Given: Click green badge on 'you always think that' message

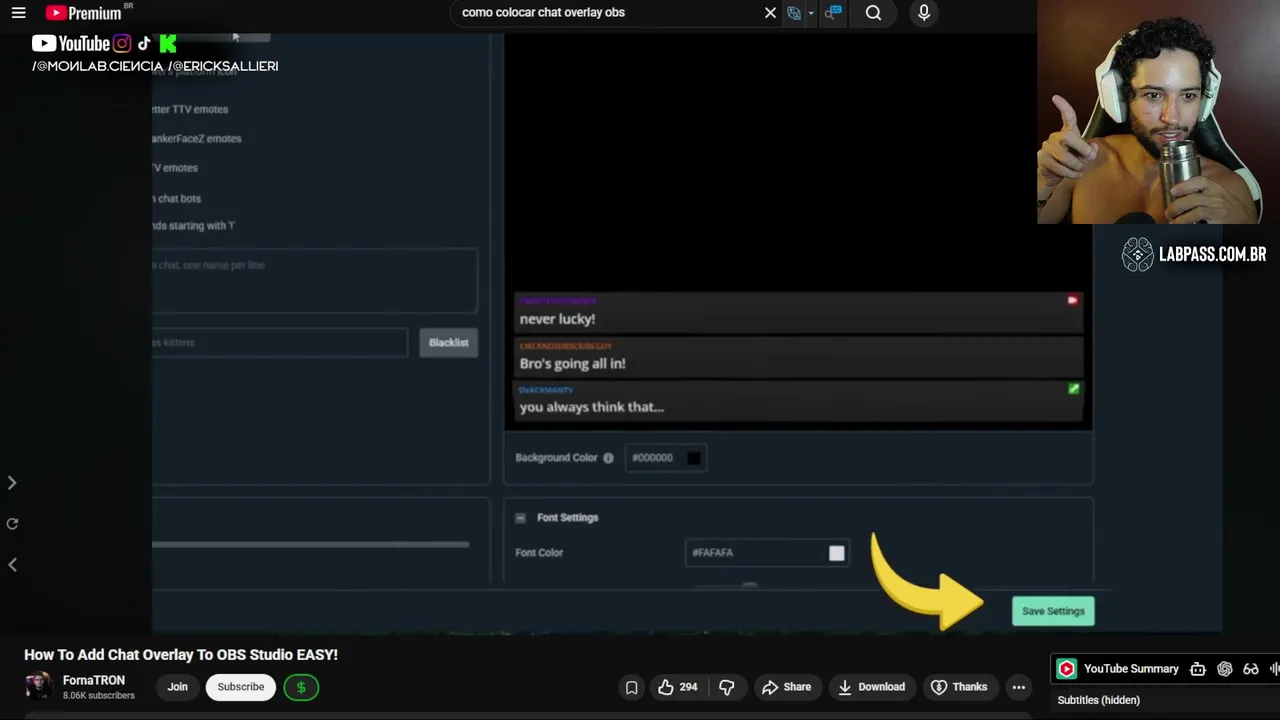Looking at the screenshot, I should [1073, 388].
